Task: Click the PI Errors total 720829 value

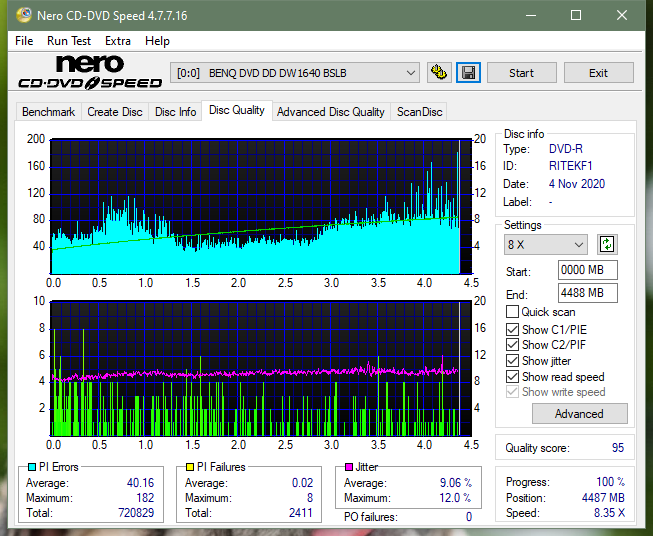Action: 136,512
